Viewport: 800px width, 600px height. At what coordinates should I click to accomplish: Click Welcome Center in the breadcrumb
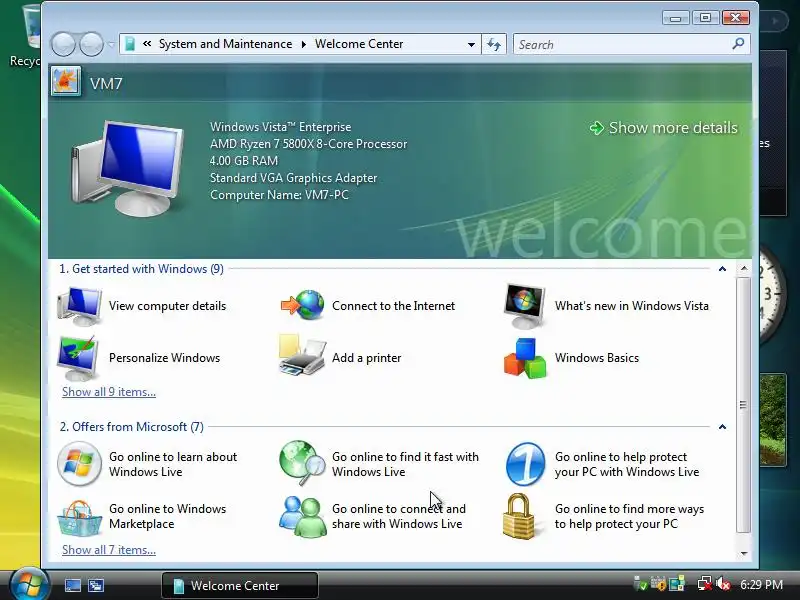[359, 44]
